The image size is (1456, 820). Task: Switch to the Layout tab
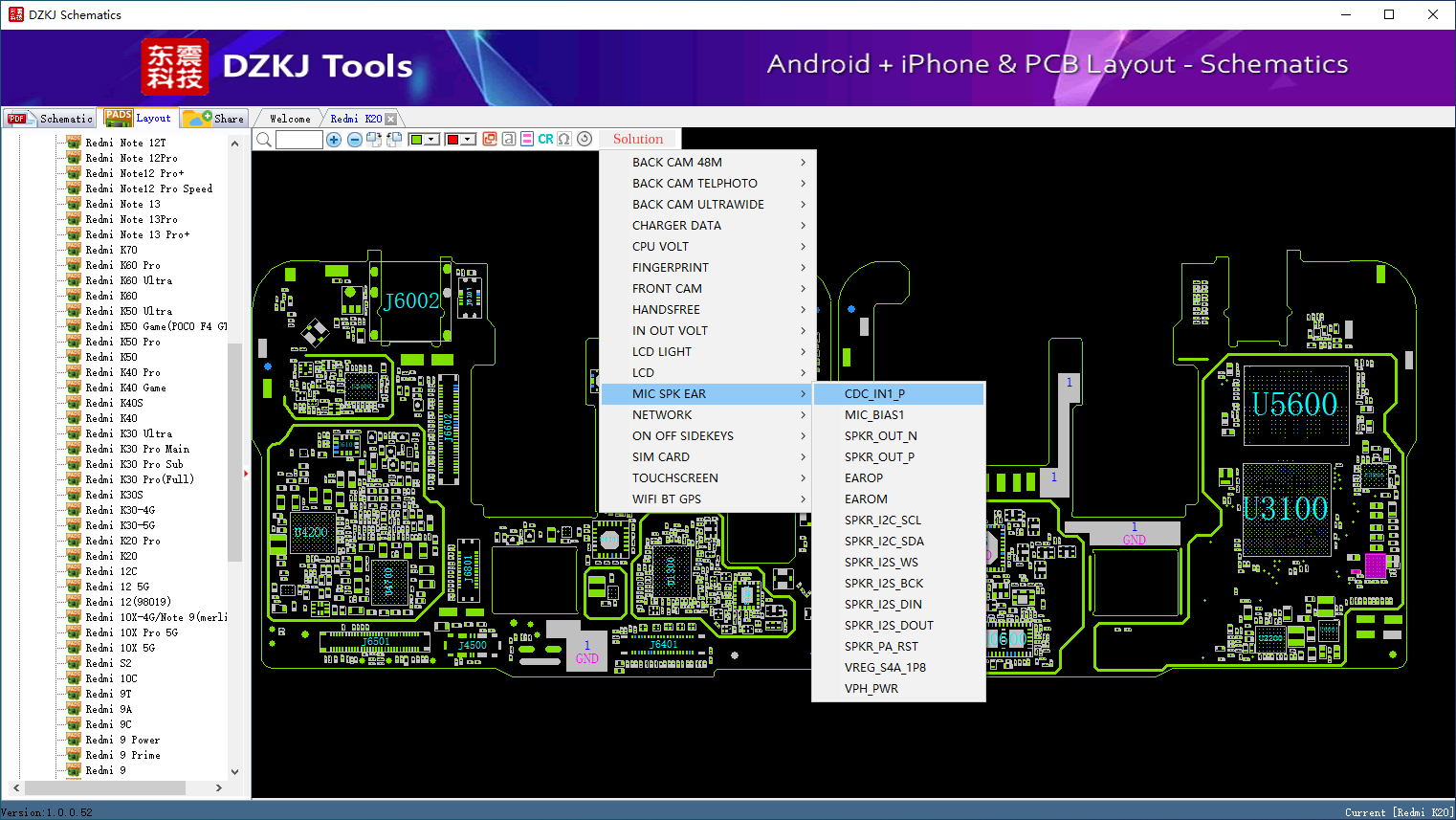[140, 118]
